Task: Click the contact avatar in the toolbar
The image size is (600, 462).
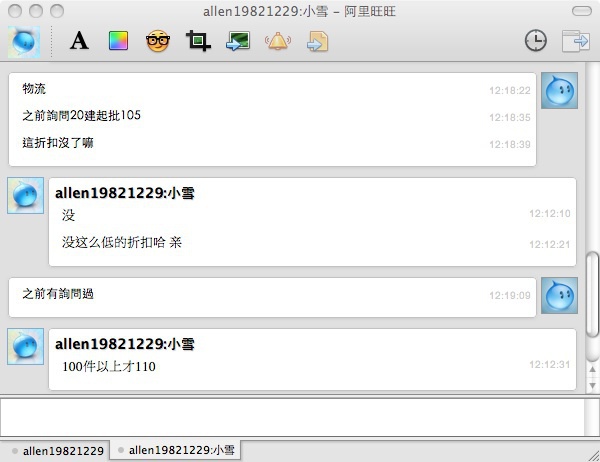Action: pyautogui.click(x=24, y=42)
